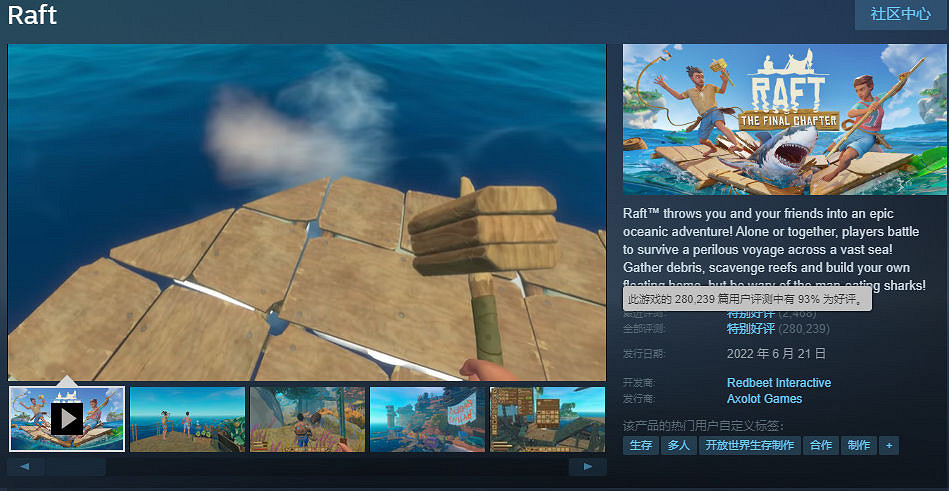Open the third screenshot thumbnail with characters
Screen dimensions: 949x491
307,419
